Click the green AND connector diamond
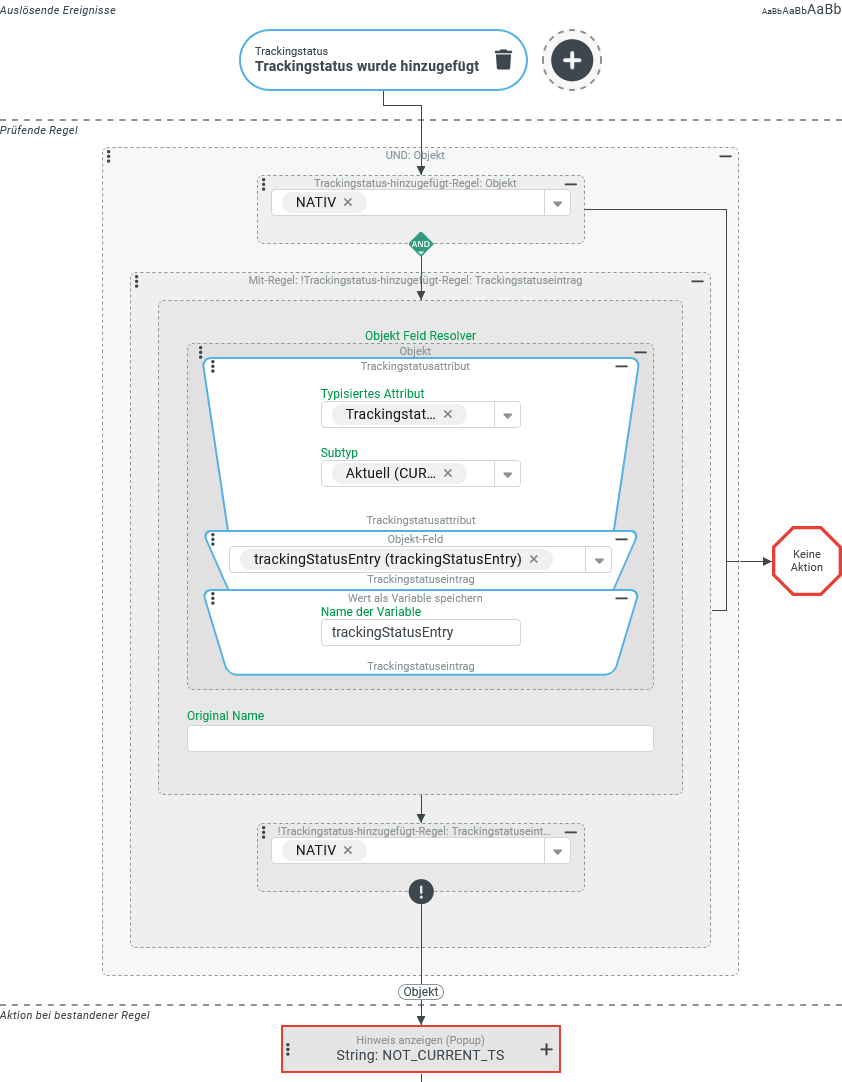Screen dimensions: 842x1082 coord(421,244)
